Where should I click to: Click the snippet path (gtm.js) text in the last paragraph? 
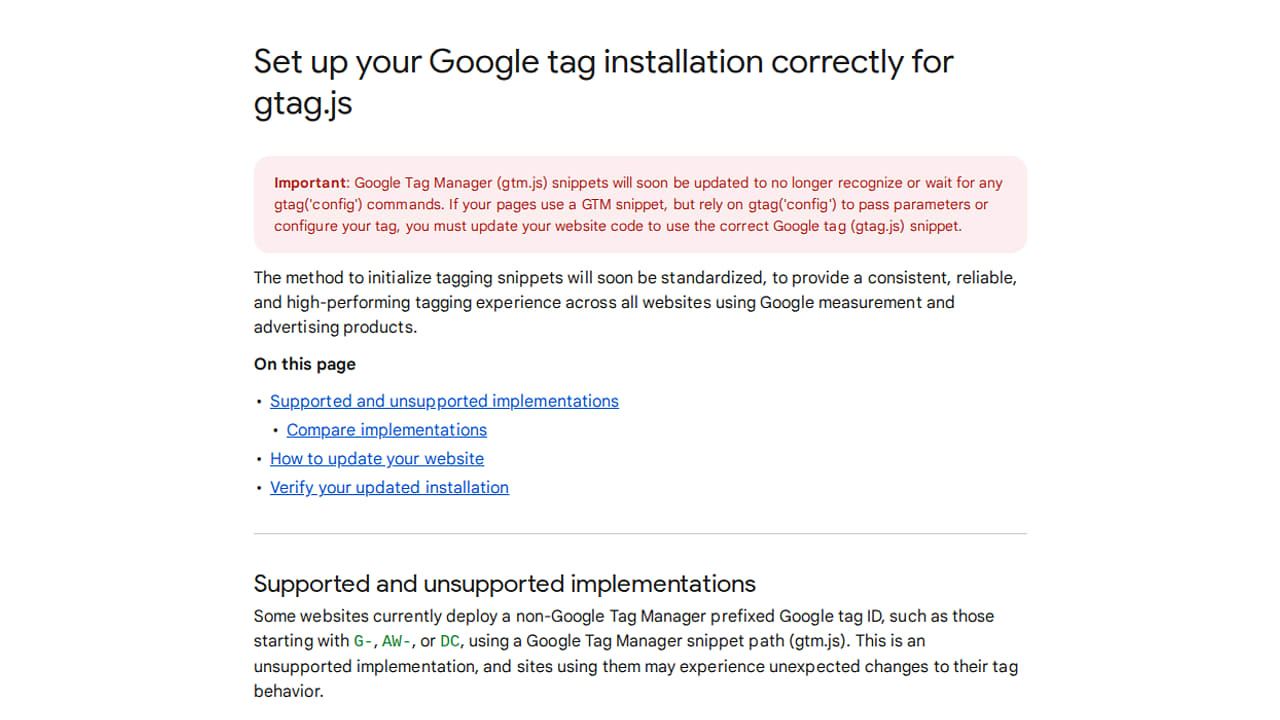(790, 641)
